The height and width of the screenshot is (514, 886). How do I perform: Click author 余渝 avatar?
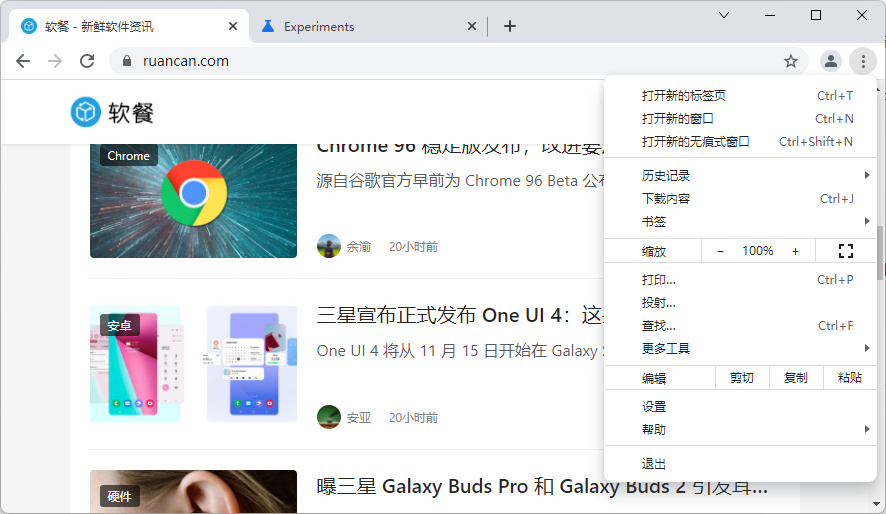pyautogui.click(x=329, y=246)
